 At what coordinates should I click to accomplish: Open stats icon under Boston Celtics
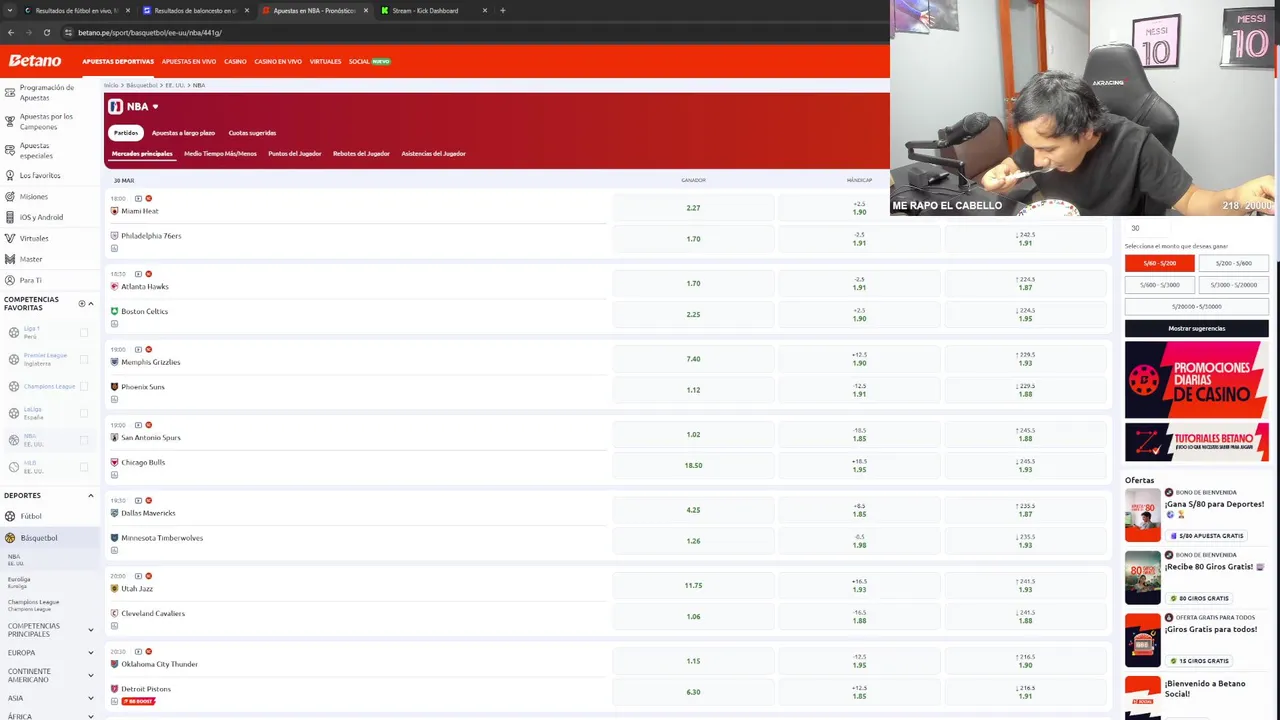coord(114,324)
